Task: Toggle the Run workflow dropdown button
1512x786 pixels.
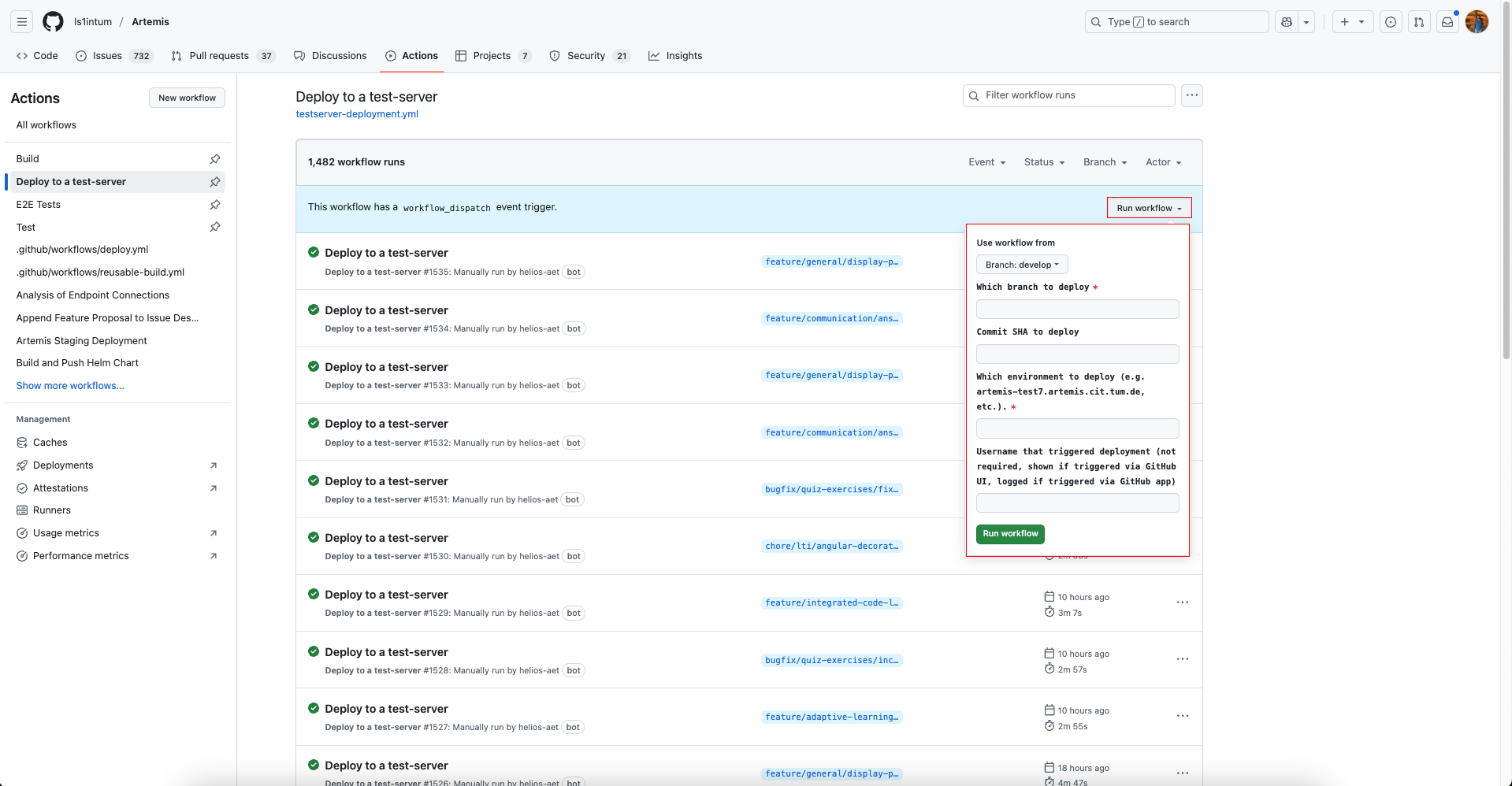Action: 1150,208
